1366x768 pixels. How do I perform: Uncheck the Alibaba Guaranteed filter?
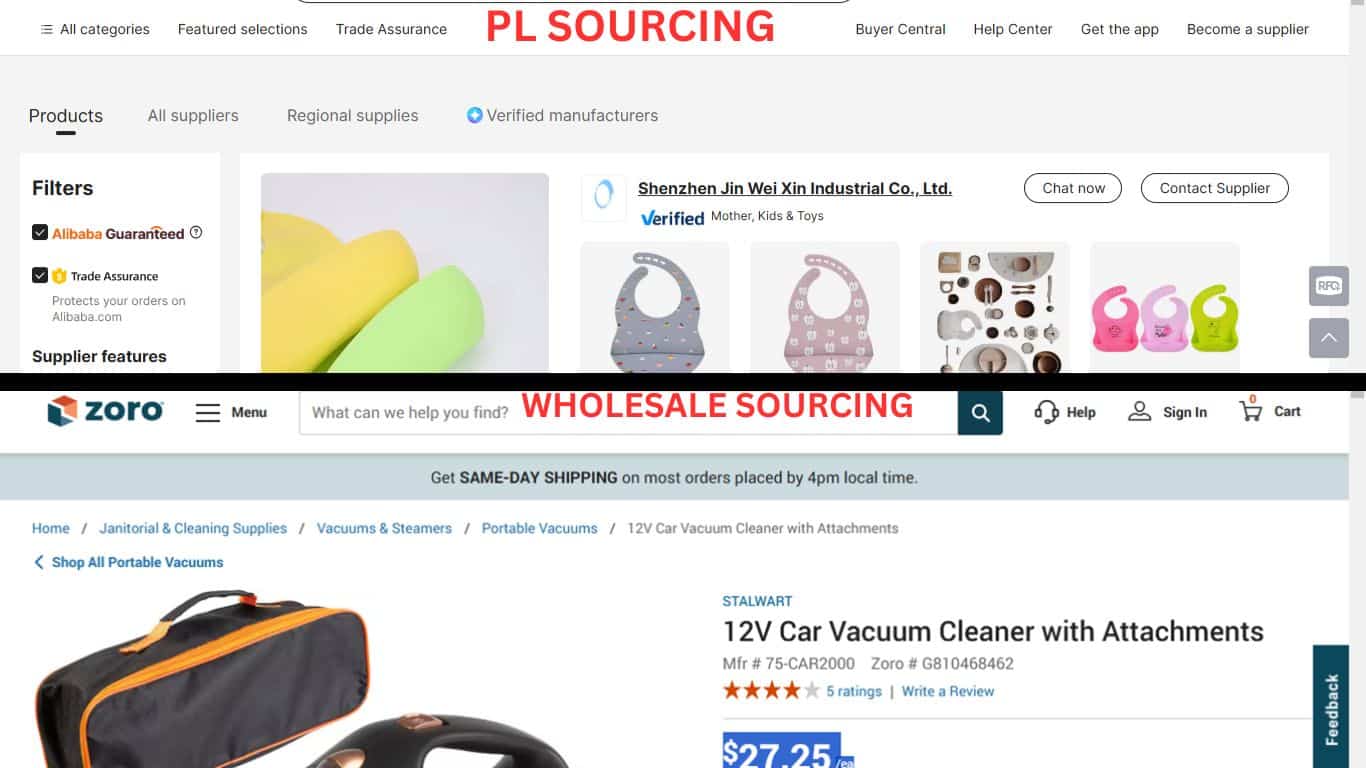(40, 232)
